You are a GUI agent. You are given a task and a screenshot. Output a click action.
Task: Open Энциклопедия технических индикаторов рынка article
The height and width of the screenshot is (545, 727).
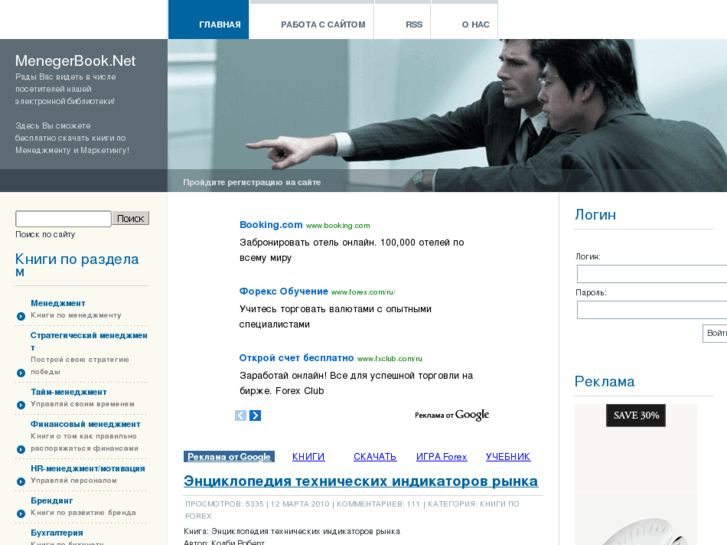click(x=361, y=481)
